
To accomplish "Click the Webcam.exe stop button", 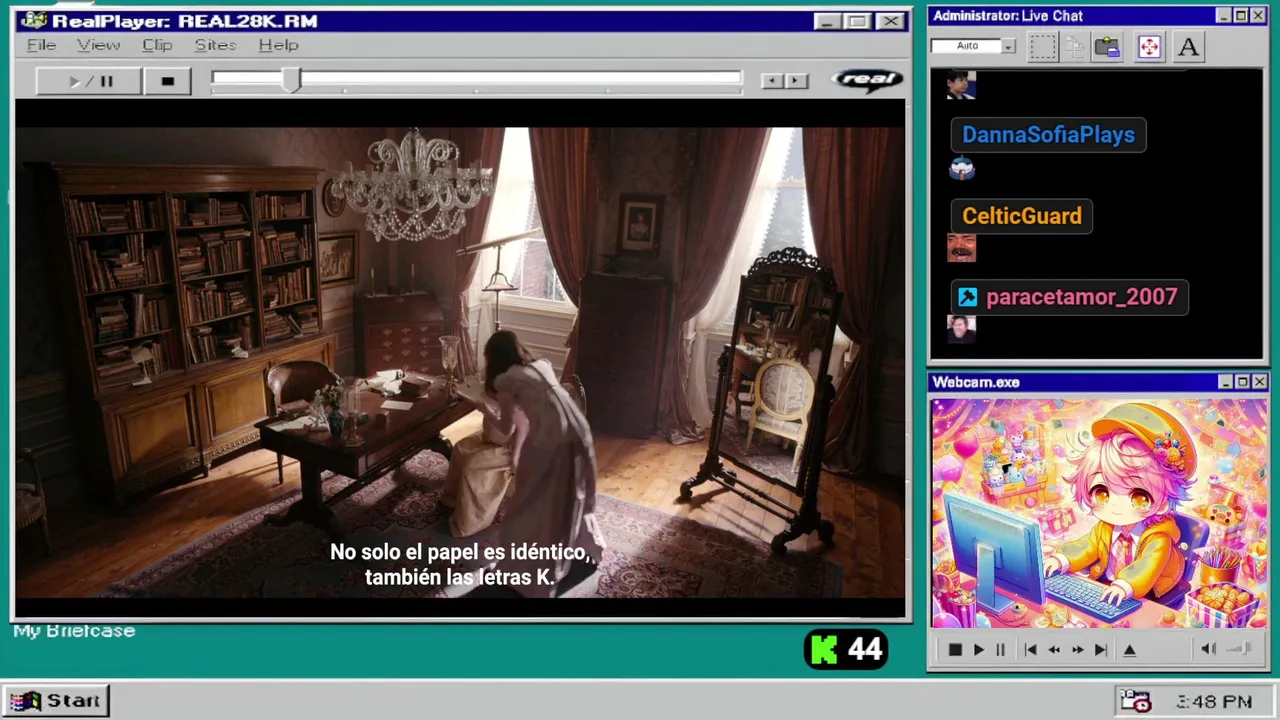I will (x=954, y=650).
